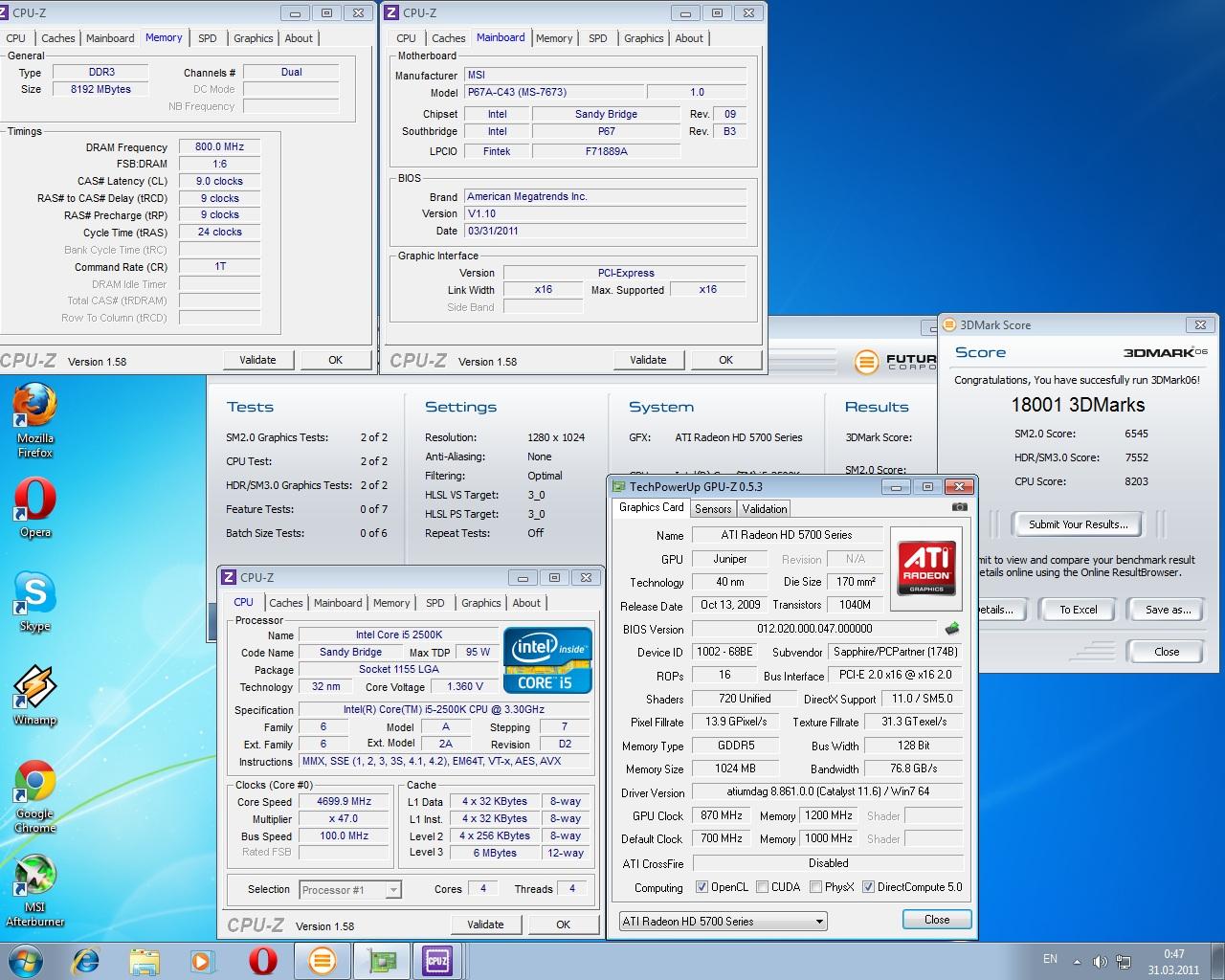
Task: Switch to CPU-Z taskbar button
Action: 437,961
